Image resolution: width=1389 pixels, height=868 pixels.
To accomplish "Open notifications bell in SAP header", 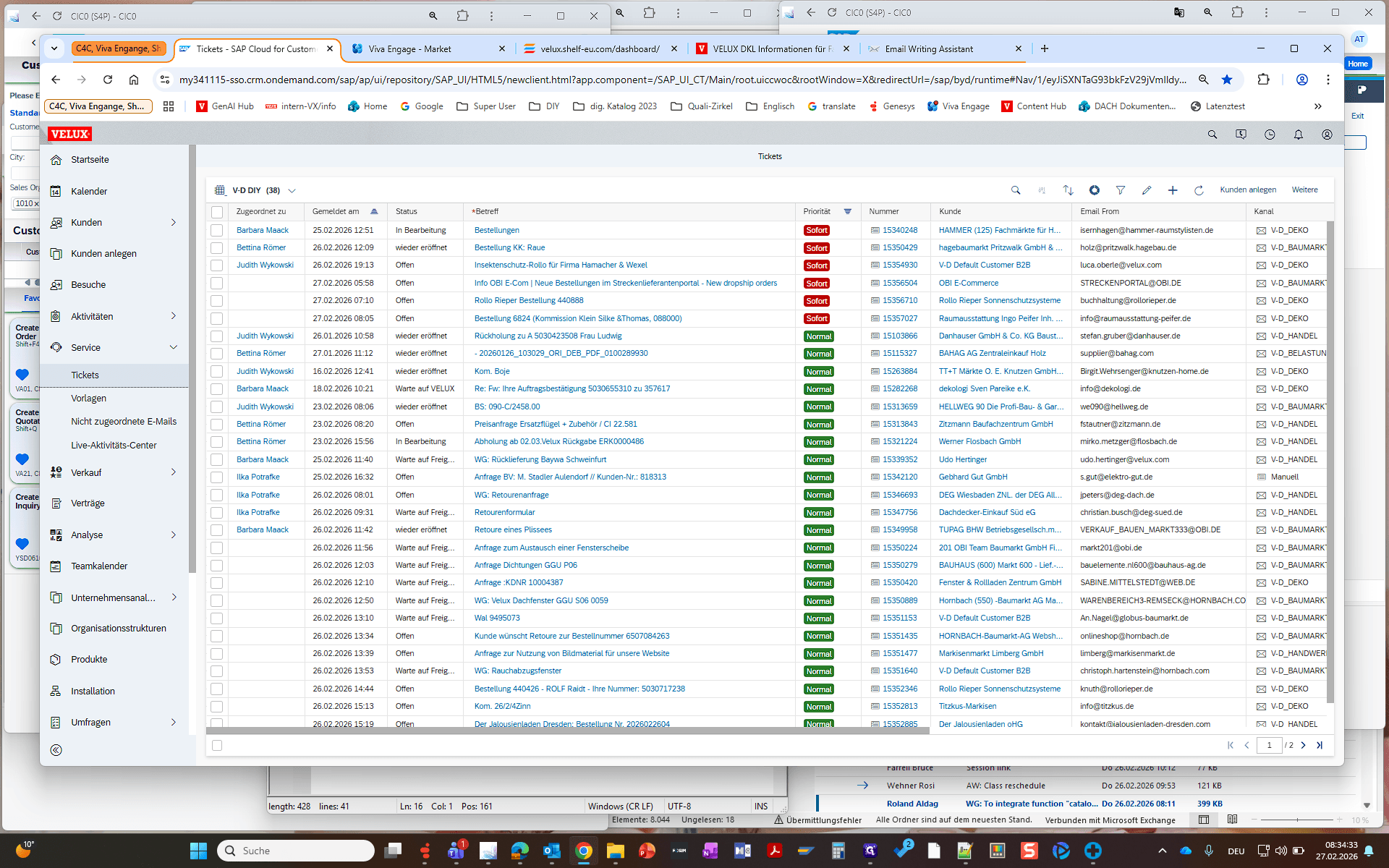I will (x=1299, y=135).
